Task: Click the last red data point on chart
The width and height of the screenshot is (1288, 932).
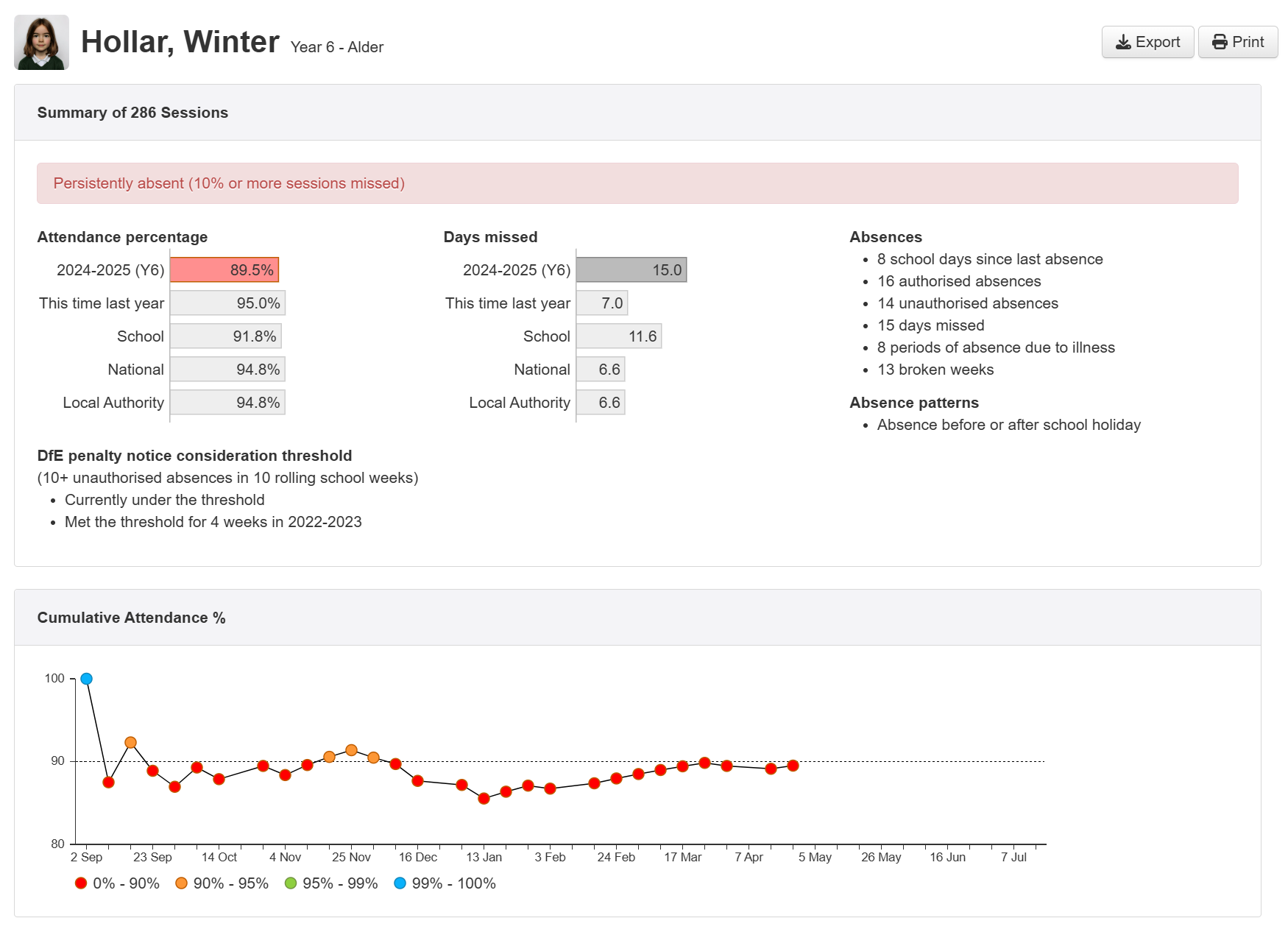Action: 793,766
